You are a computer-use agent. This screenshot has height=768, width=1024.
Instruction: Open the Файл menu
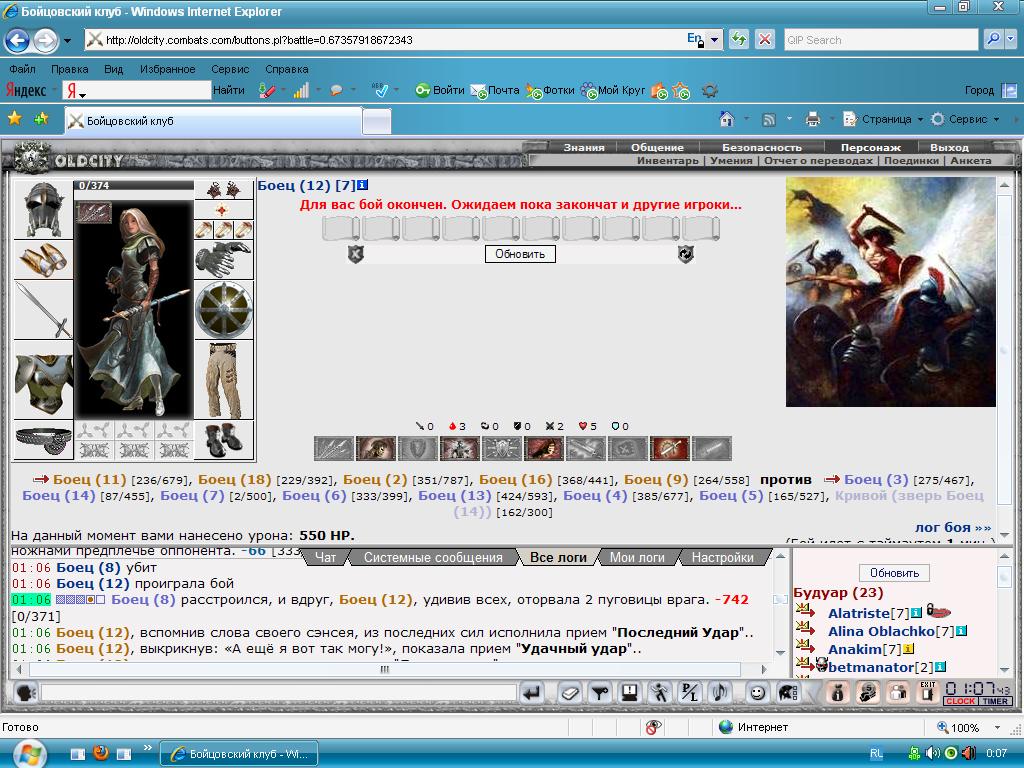(22, 69)
